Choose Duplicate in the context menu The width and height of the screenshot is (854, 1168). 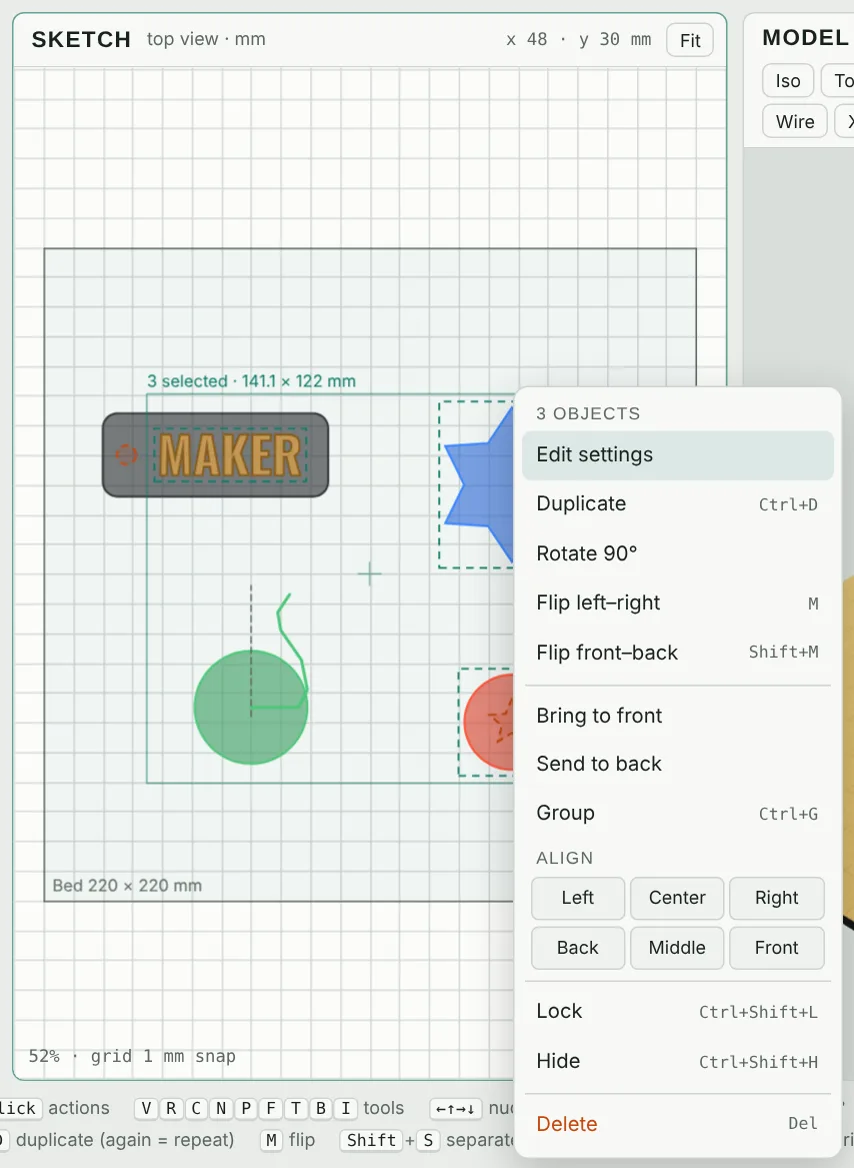677,504
